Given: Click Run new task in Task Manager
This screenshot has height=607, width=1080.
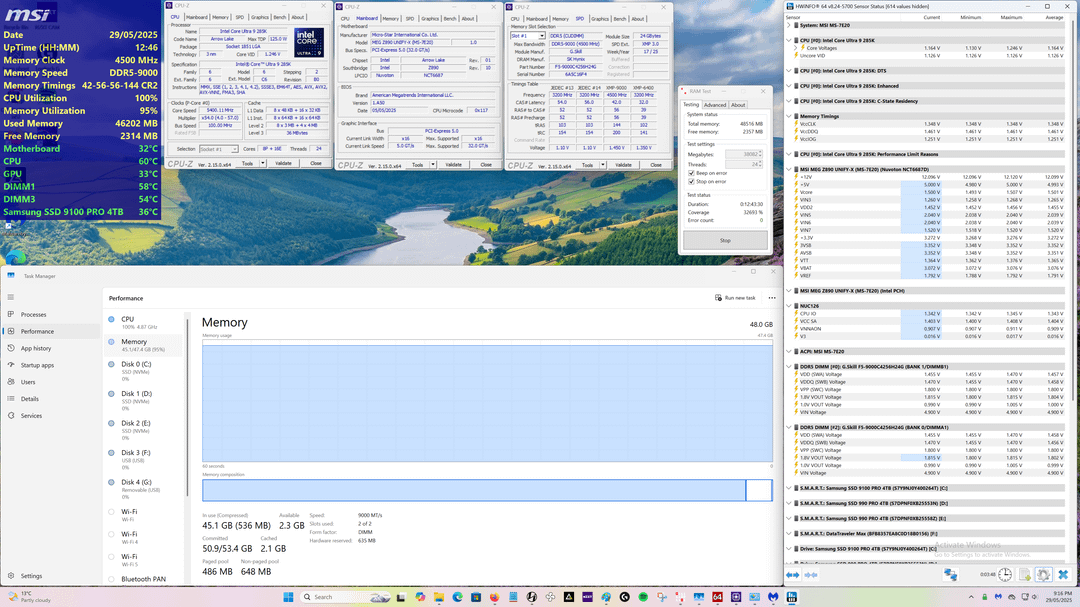Looking at the screenshot, I should (735, 298).
